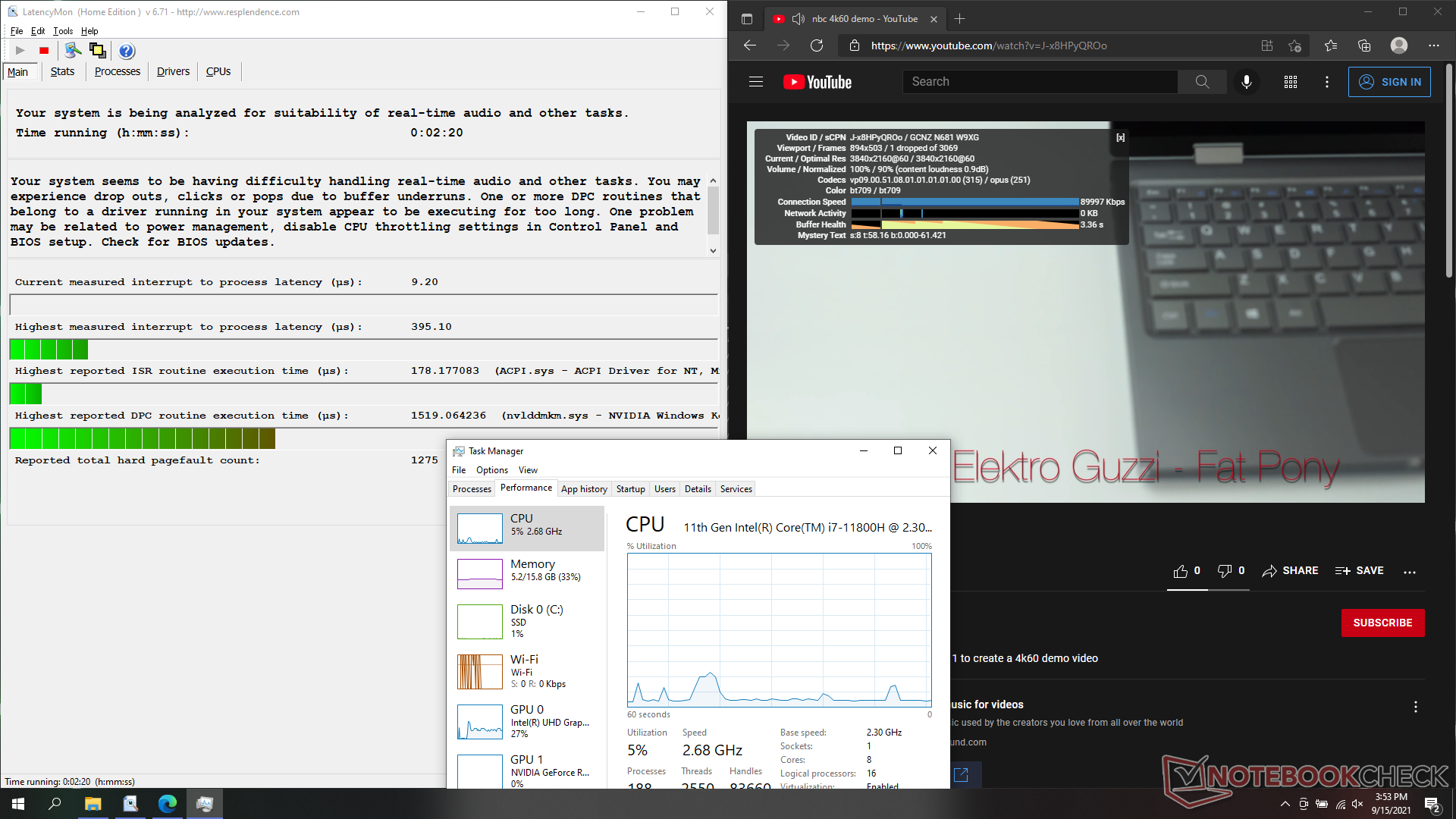Click the browser back arrow
This screenshot has width=1456, height=819.
(x=750, y=45)
